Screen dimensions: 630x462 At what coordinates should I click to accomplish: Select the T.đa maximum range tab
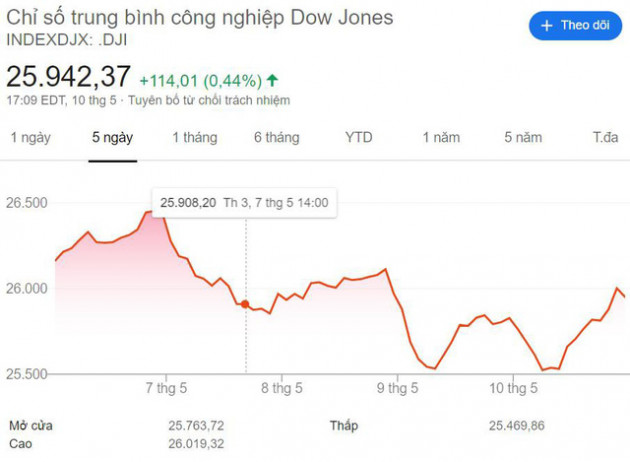605,138
